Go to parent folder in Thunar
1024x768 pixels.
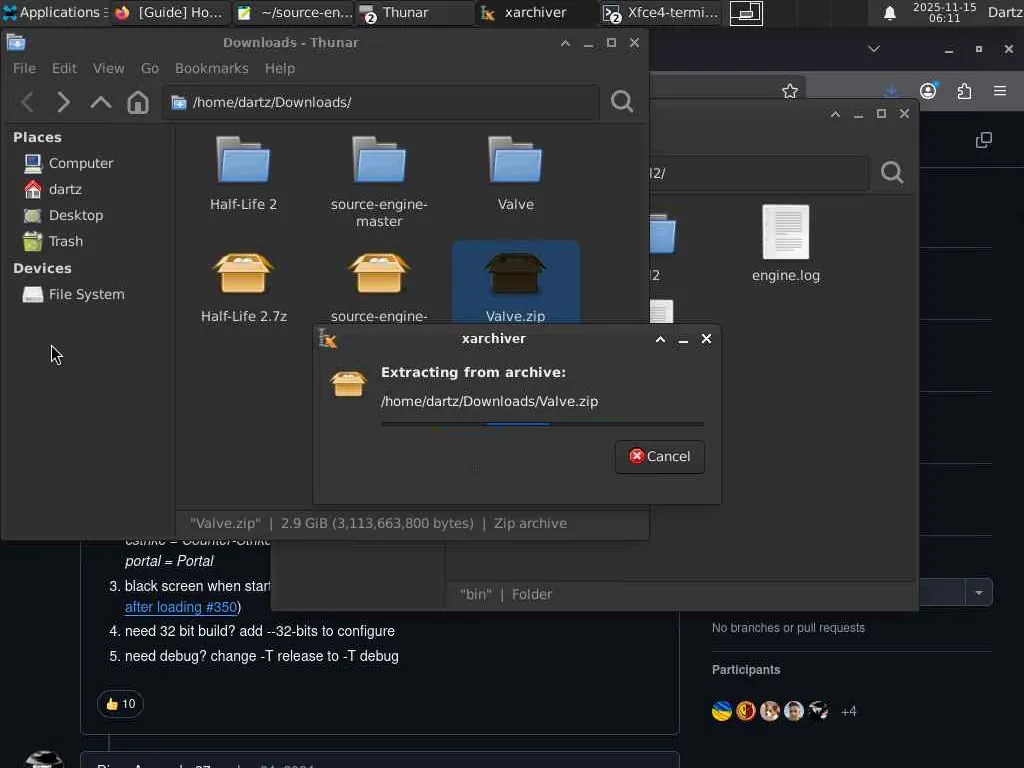[x=101, y=103]
